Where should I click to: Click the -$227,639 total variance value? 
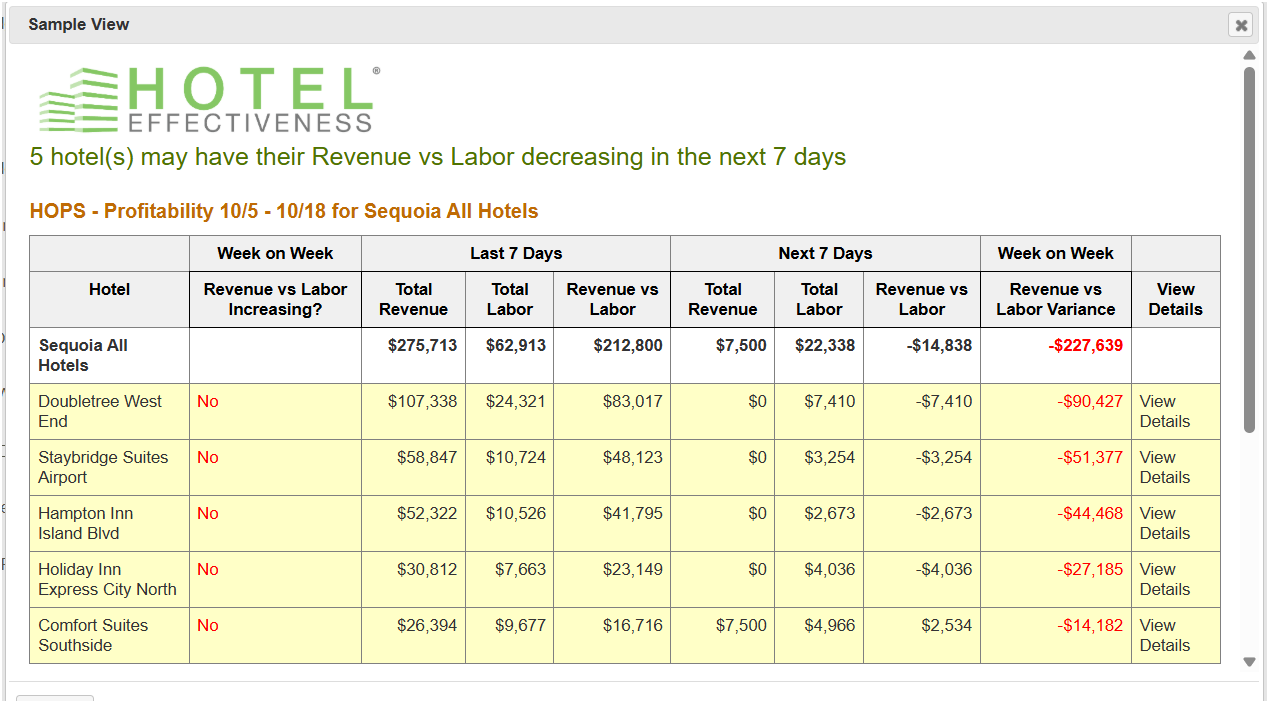[x=1085, y=346]
